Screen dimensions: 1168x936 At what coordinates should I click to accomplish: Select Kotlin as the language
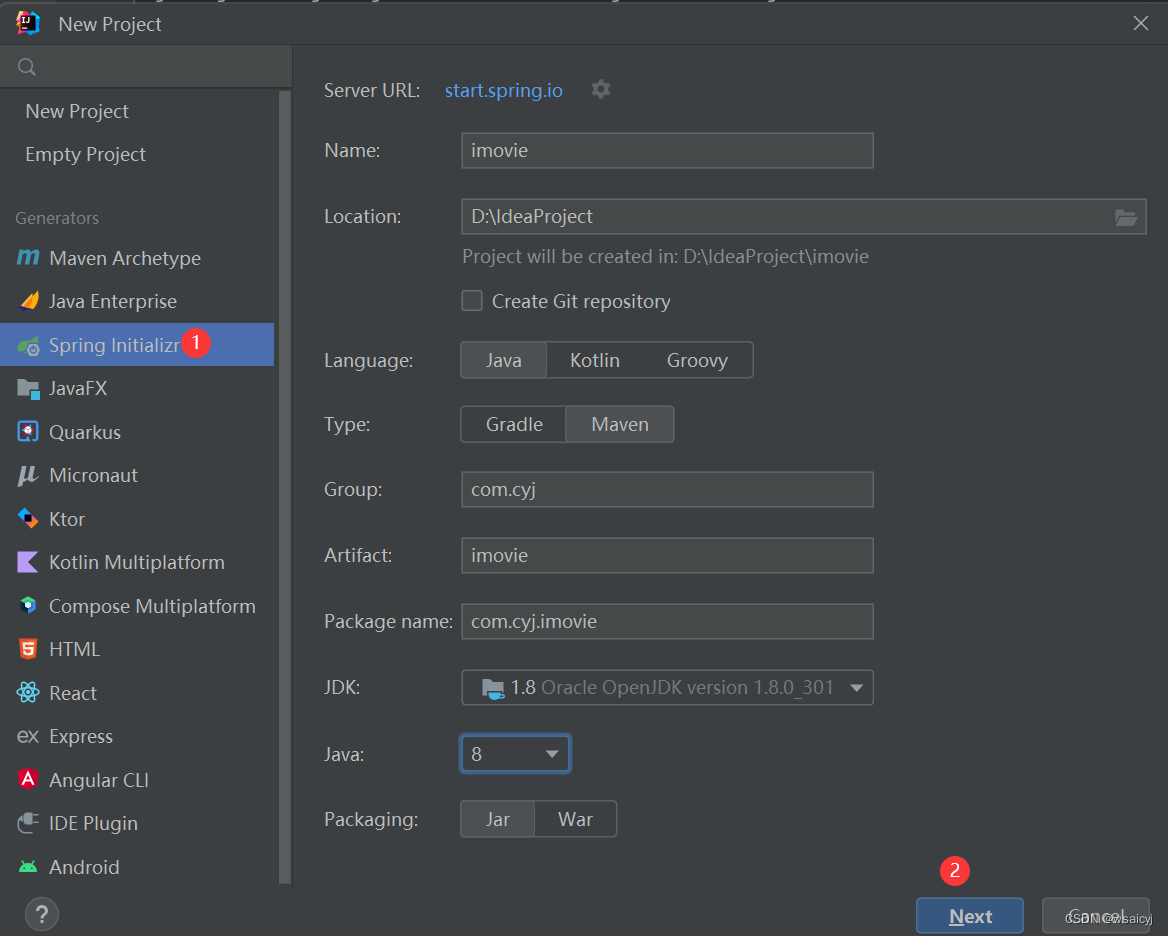[x=595, y=360]
